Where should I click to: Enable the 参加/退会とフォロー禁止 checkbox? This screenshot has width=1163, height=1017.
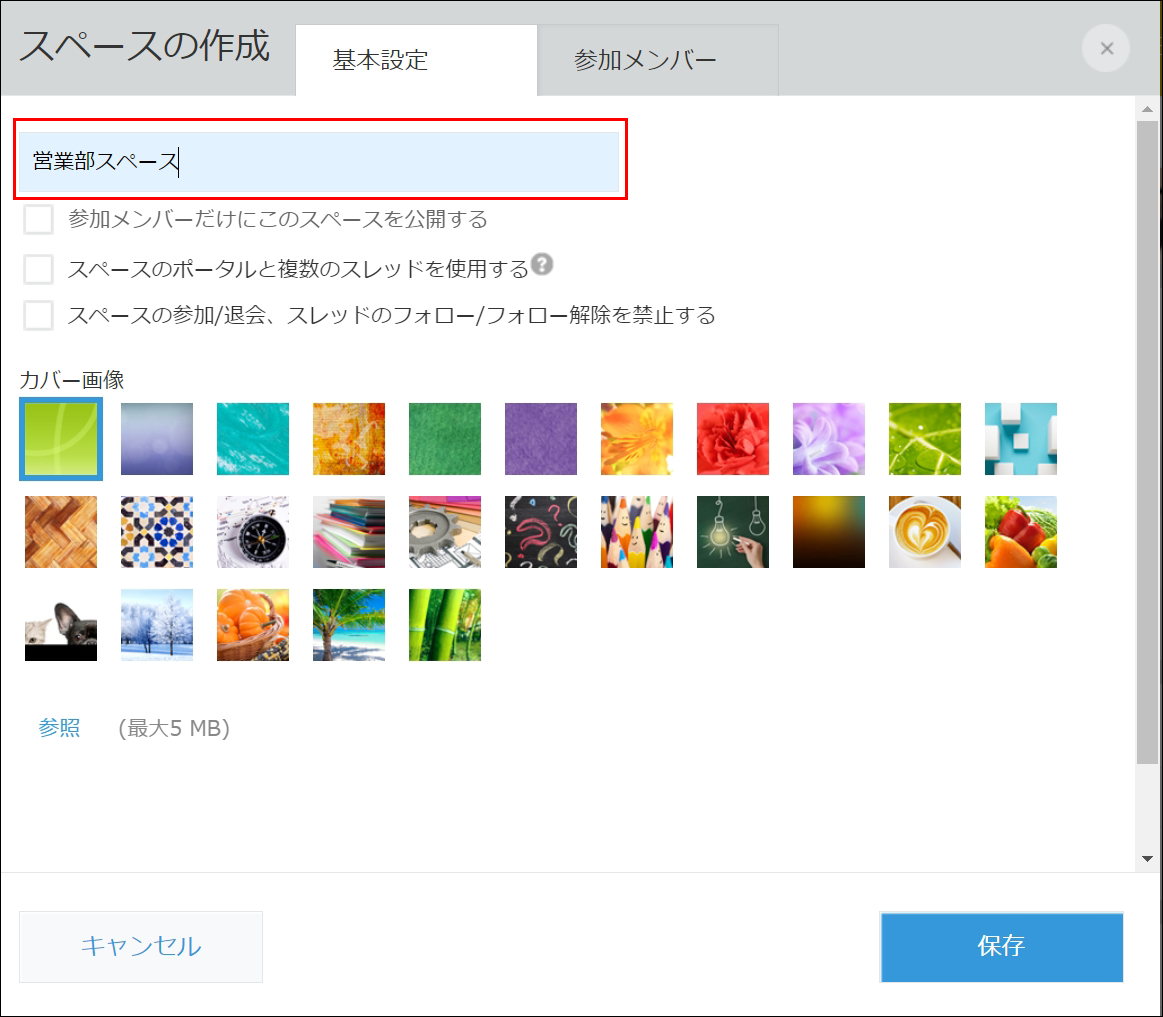tap(37, 315)
